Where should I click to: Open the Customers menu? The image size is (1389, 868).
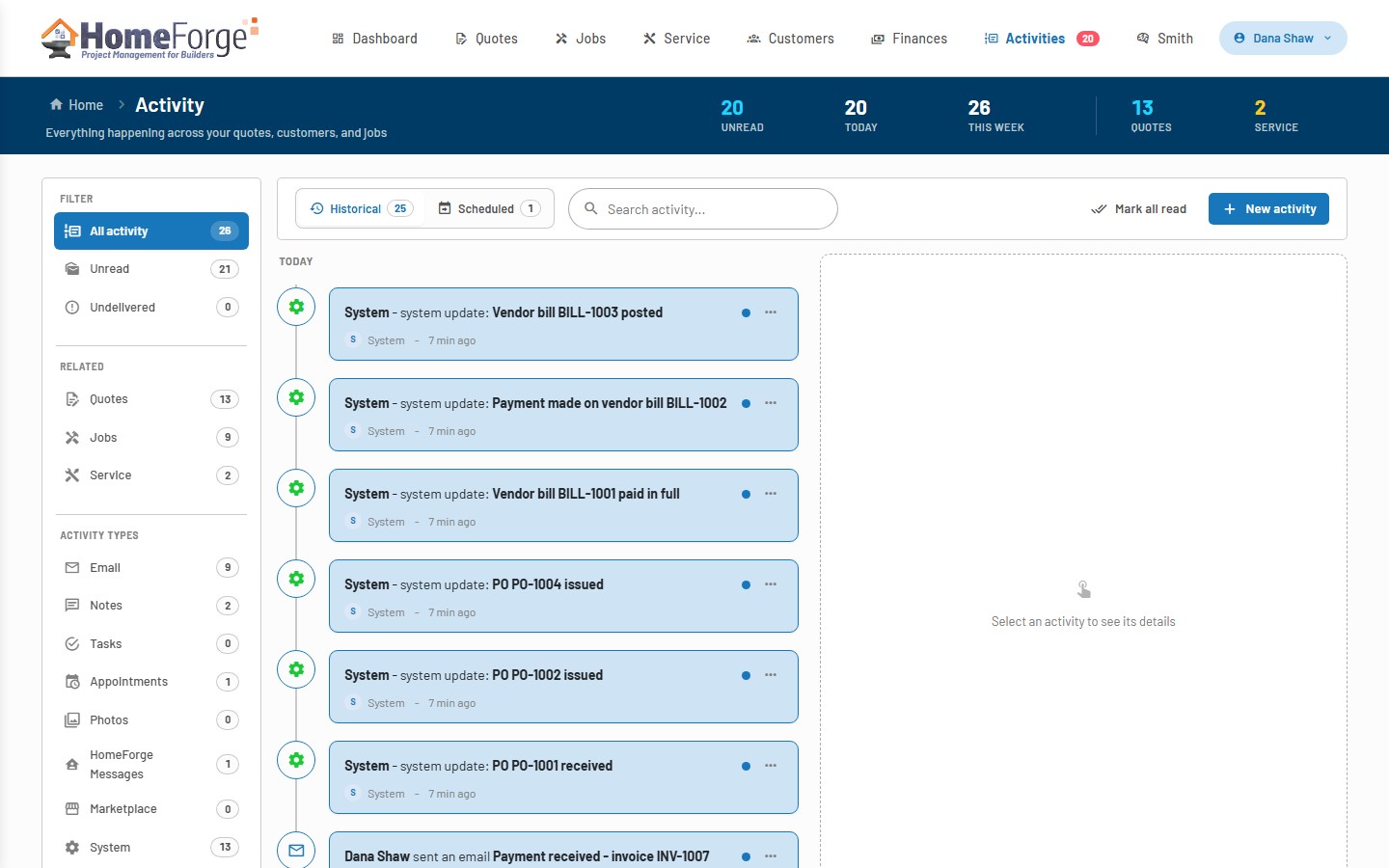[790, 39]
